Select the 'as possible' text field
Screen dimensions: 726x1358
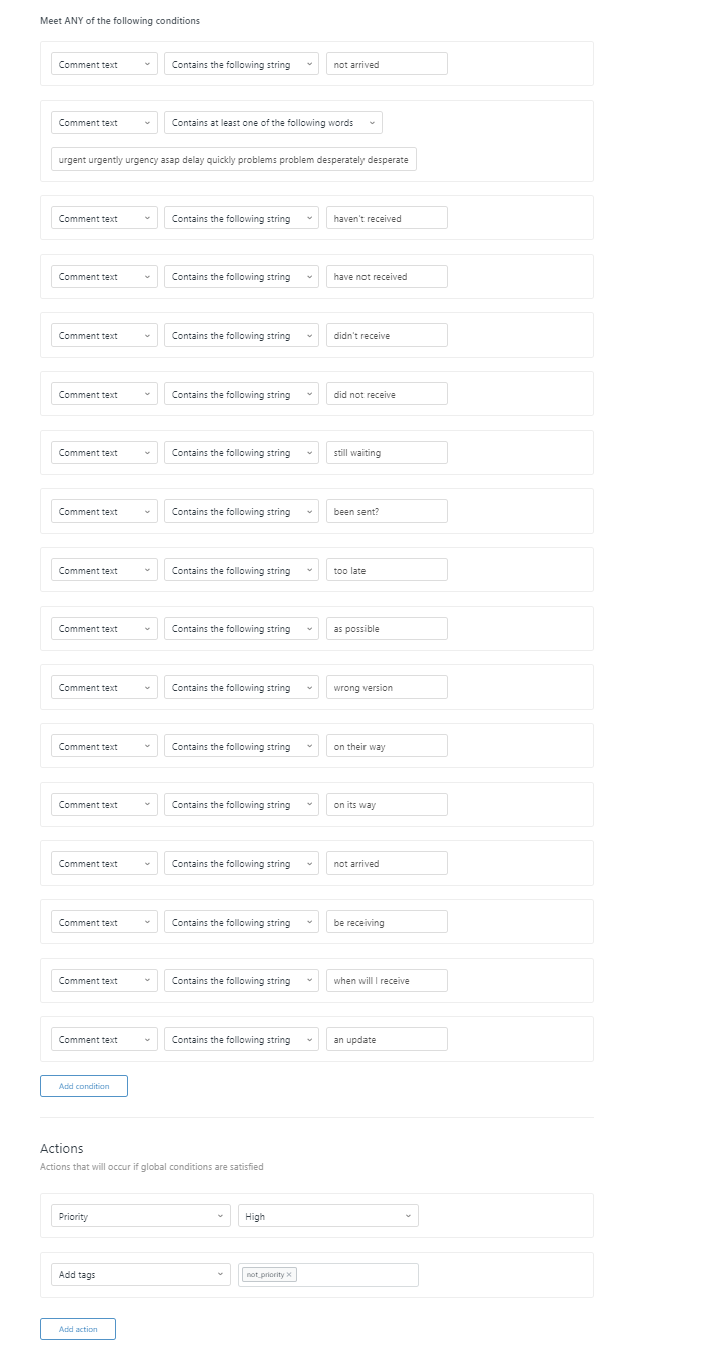[386, 629]
